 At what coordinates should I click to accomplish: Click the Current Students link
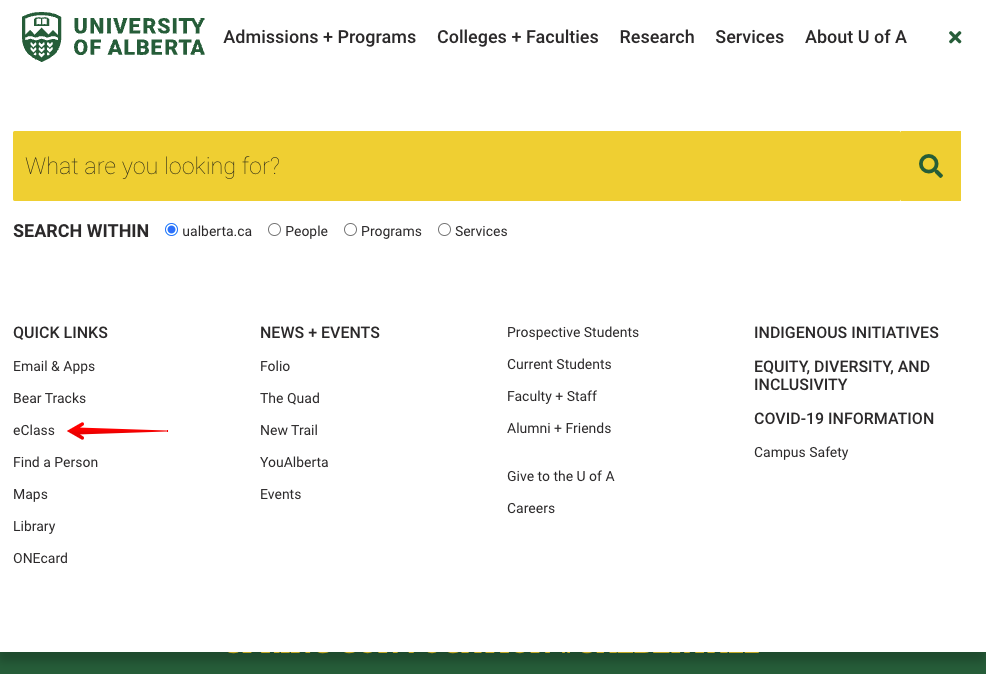[x=559, y=364]
